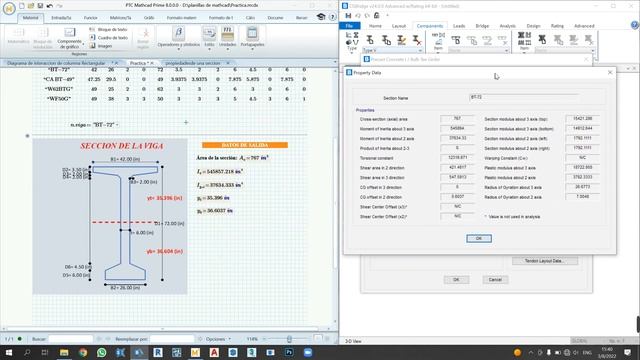Expand Operadores y símbolos dropdown arrow
The image size is (640, 360).
178,49
